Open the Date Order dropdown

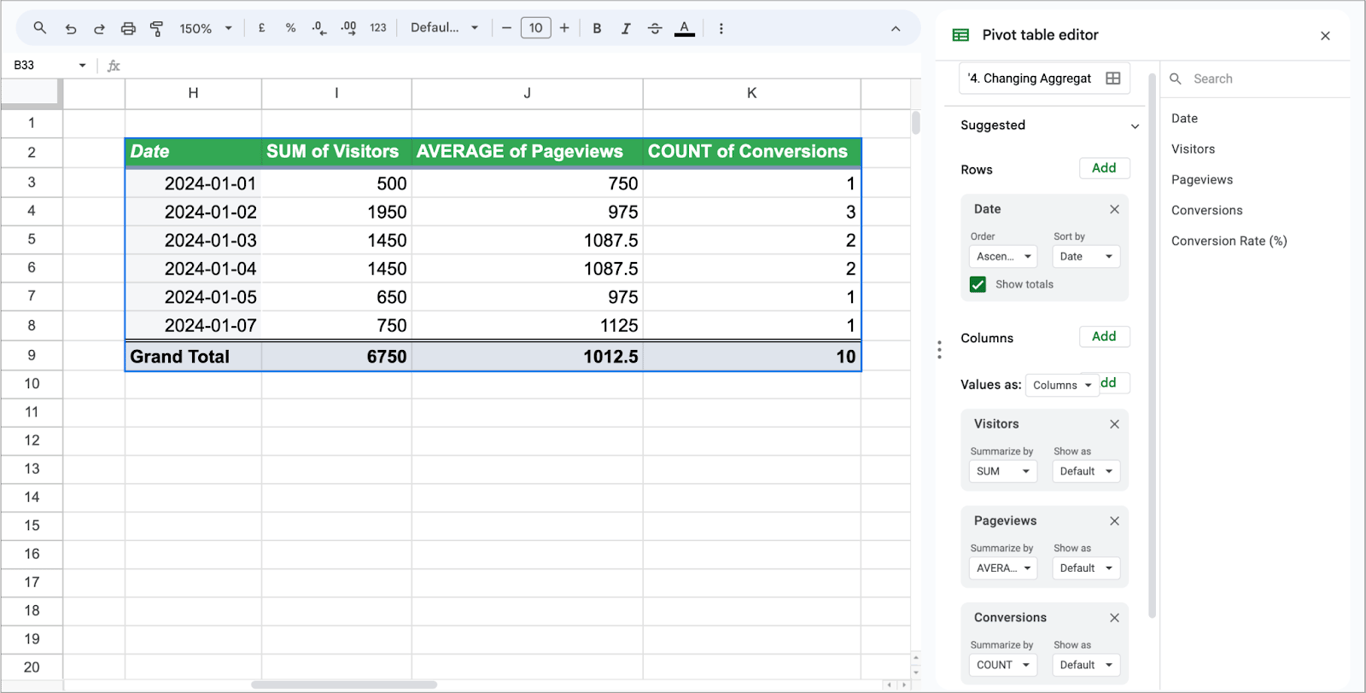(1002, 256)
